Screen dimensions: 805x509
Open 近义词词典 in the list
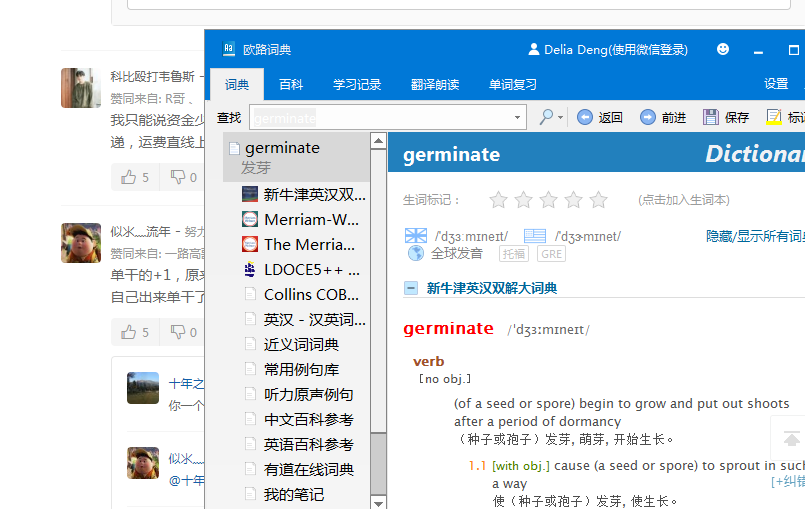click(291, 345)
